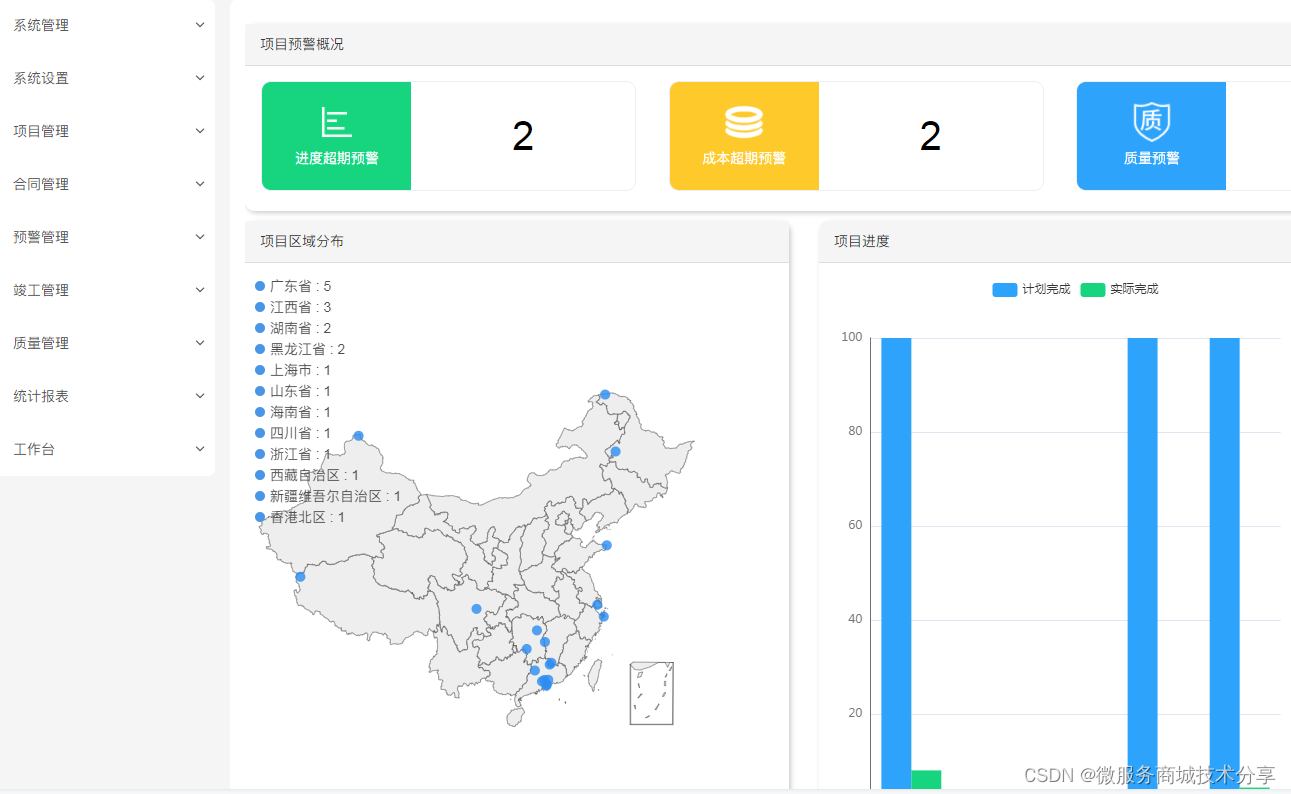The height and width of the screenshot is (794, 1291).
Task: Toggle the 实际完成 green legend swatch
Action: 1093,290
